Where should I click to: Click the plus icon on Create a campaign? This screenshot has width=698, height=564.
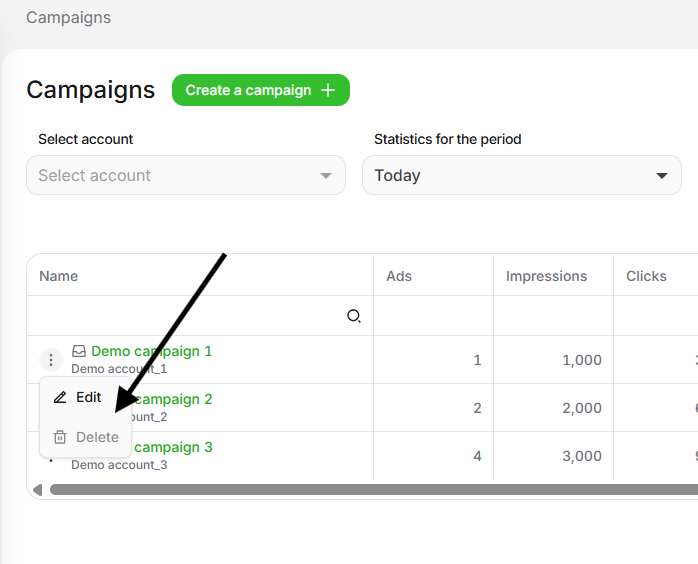(328, 90)
